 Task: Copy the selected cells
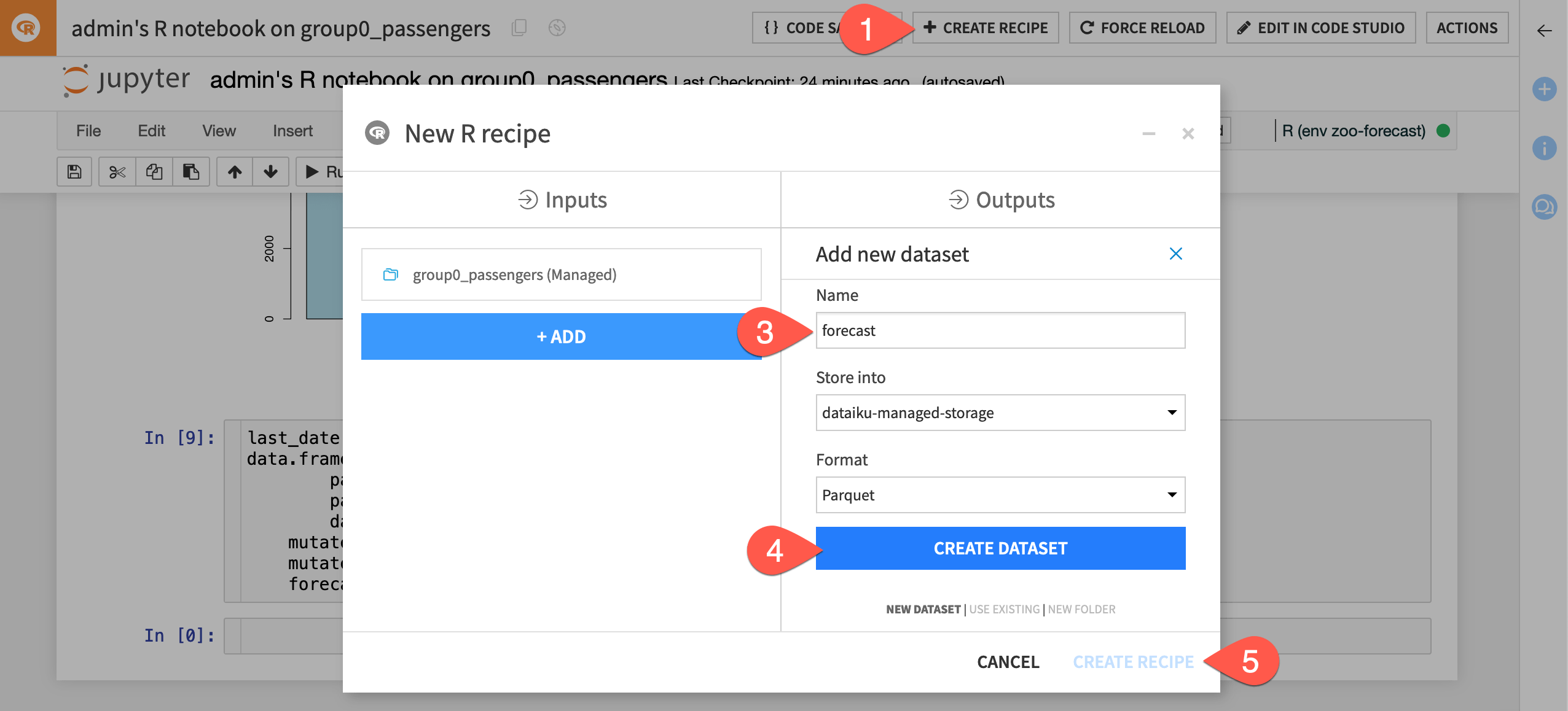(154, 172)
